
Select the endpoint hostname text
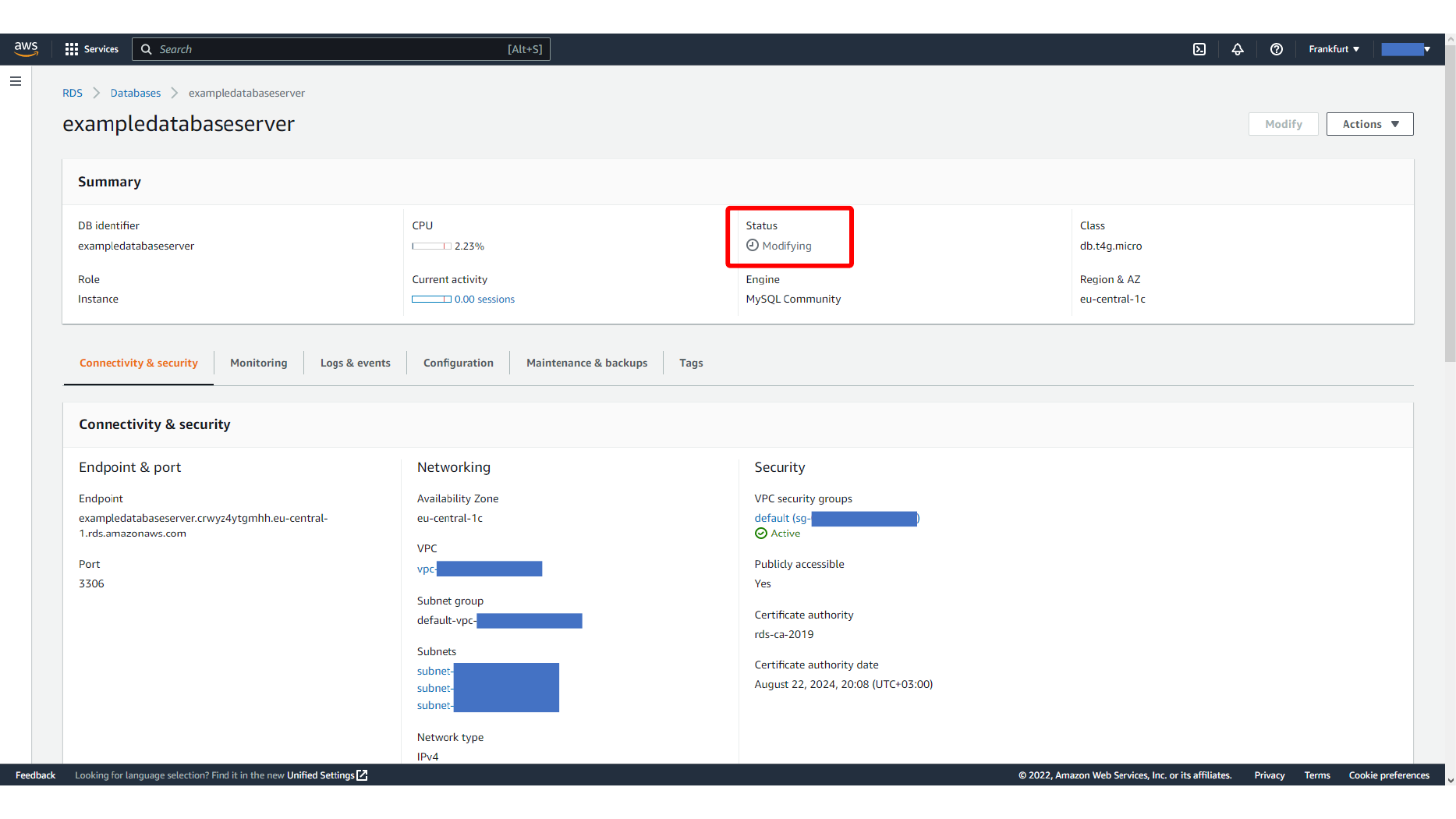point(204,526)
